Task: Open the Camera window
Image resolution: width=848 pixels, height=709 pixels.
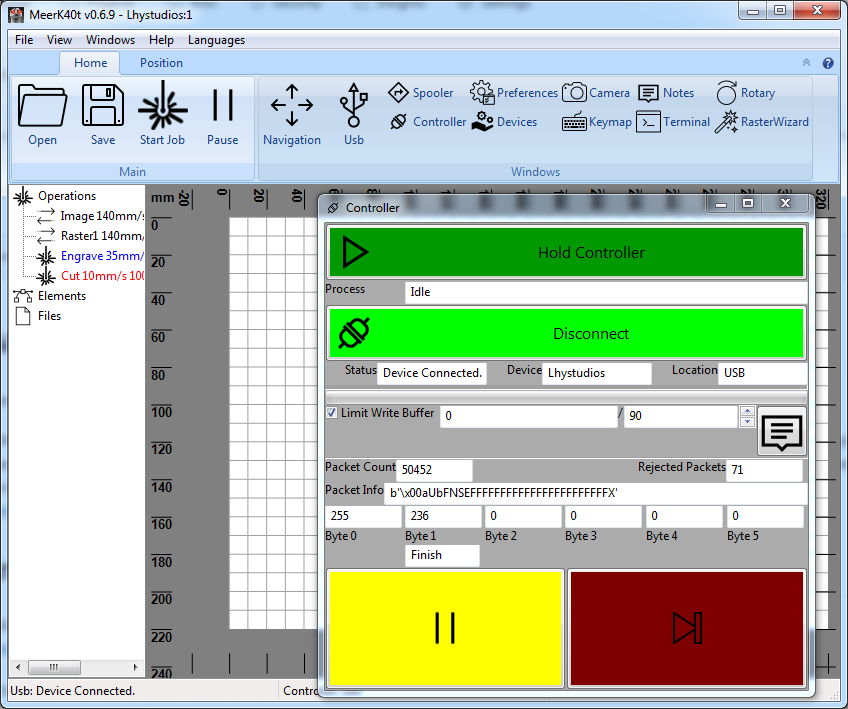Action: (x=596, y=93)
